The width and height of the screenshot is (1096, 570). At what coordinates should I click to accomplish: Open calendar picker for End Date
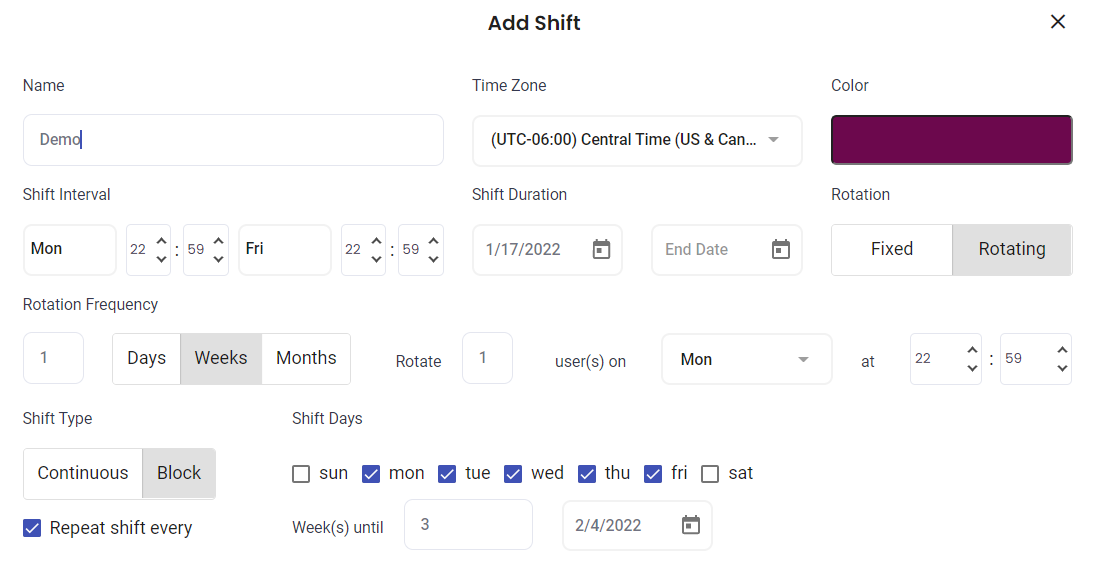pos(781,249)
